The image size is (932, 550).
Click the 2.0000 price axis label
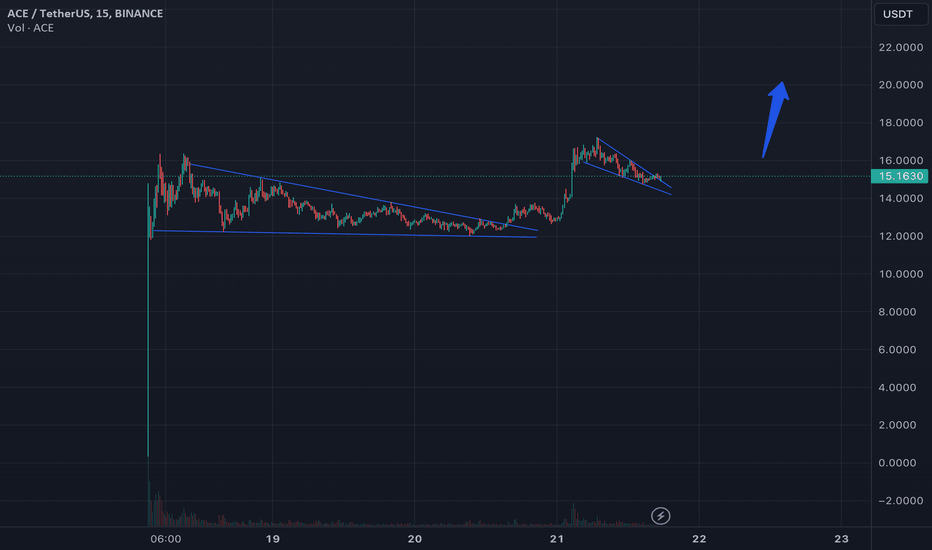coord(900,425)
